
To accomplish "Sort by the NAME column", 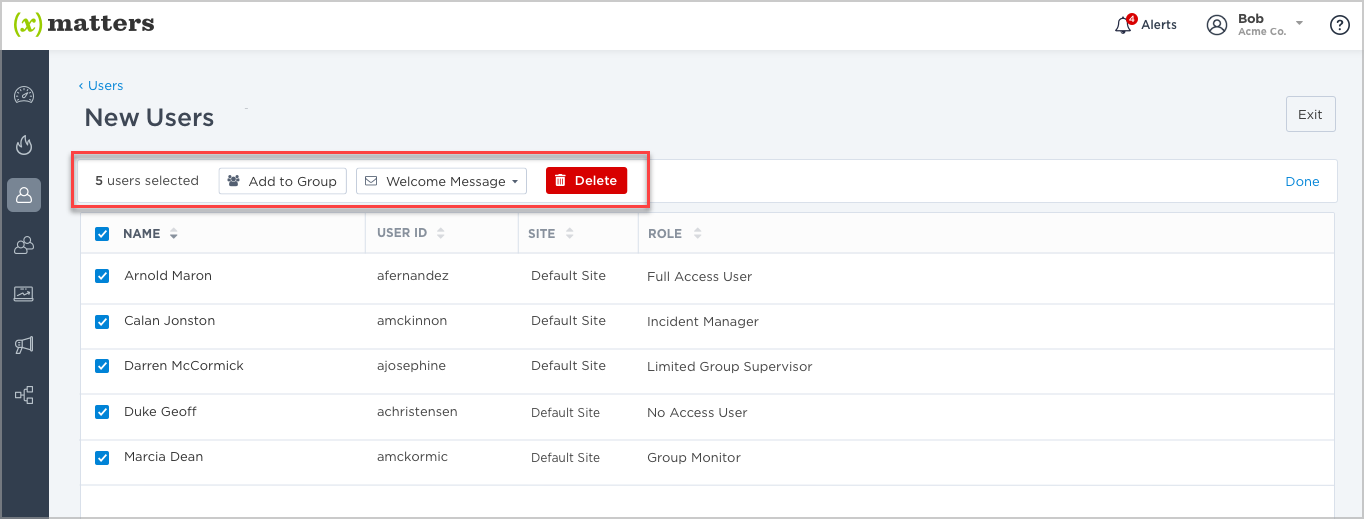I will (x=150, y=233).
